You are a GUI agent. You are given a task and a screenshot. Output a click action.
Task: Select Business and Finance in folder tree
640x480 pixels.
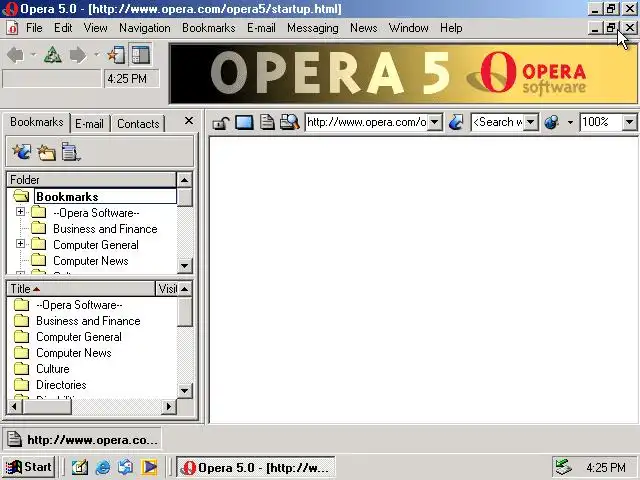point(105,229)
